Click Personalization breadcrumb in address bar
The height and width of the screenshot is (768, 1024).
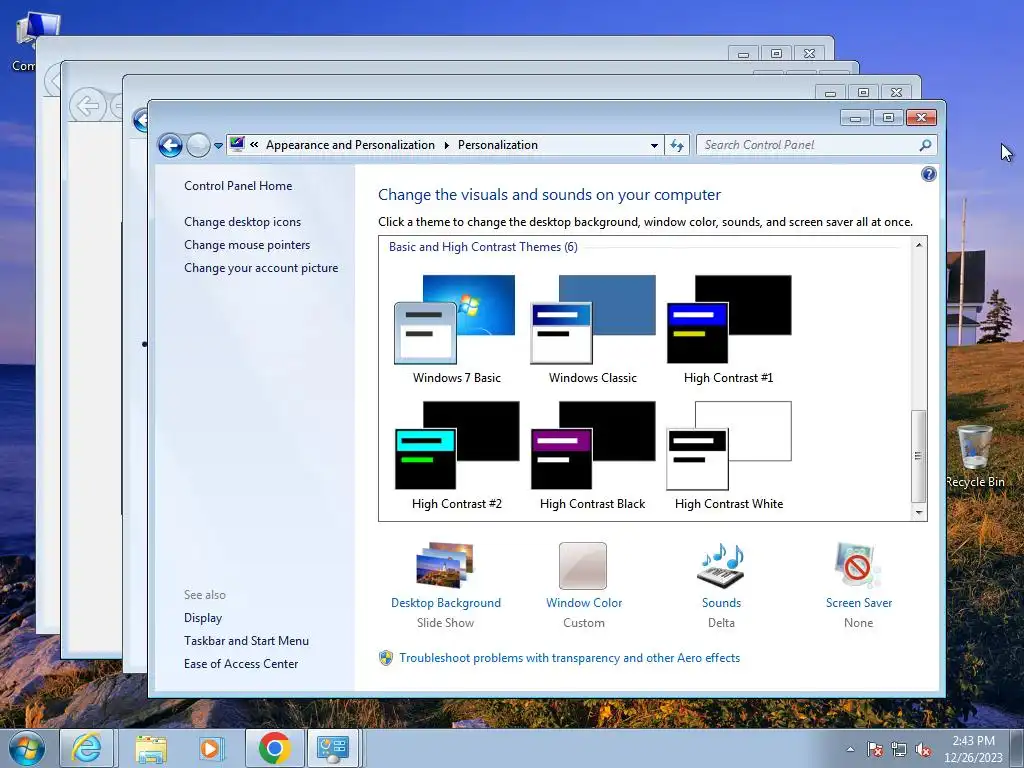[x=498, y=145]
